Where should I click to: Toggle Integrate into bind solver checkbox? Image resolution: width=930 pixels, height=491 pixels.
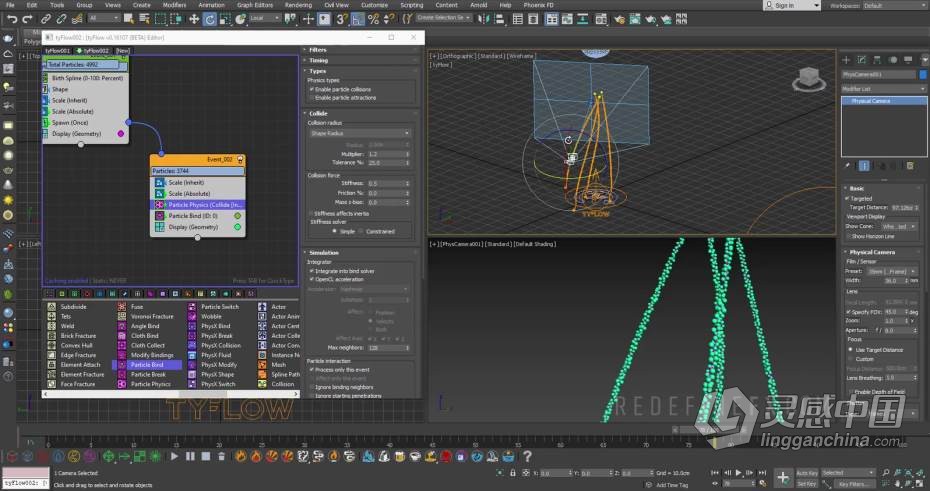tap(311, 271)
